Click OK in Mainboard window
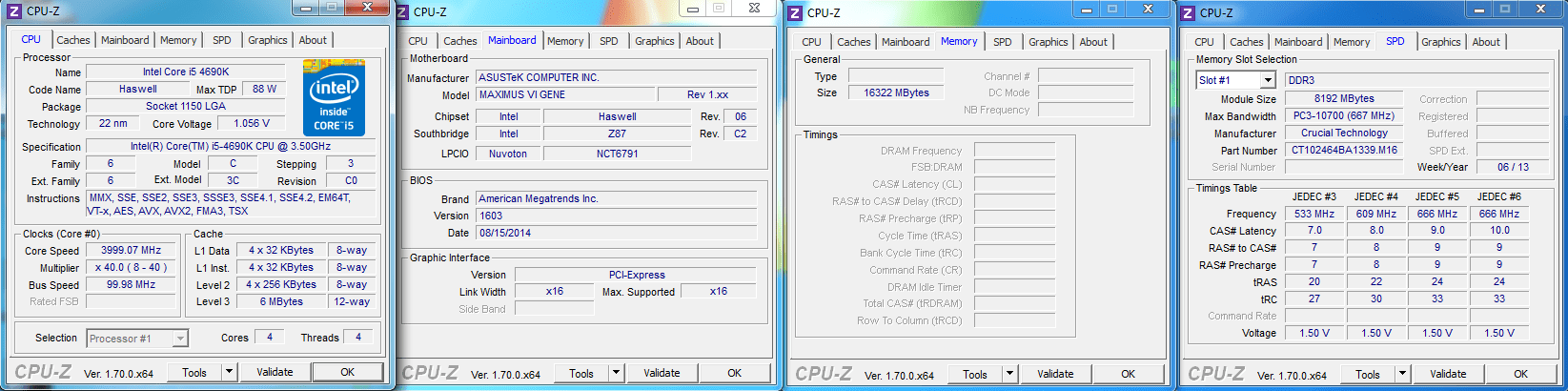 735,373
